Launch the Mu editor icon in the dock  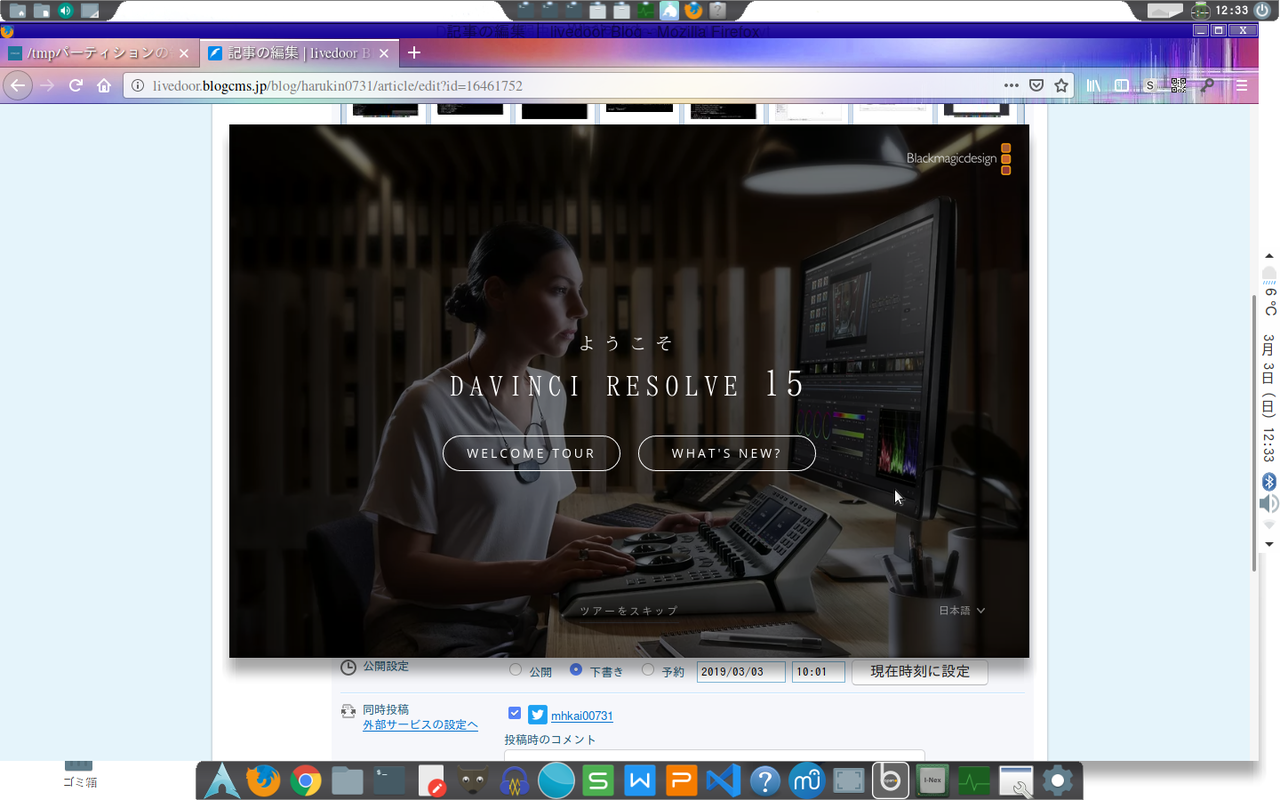(806, 780)
